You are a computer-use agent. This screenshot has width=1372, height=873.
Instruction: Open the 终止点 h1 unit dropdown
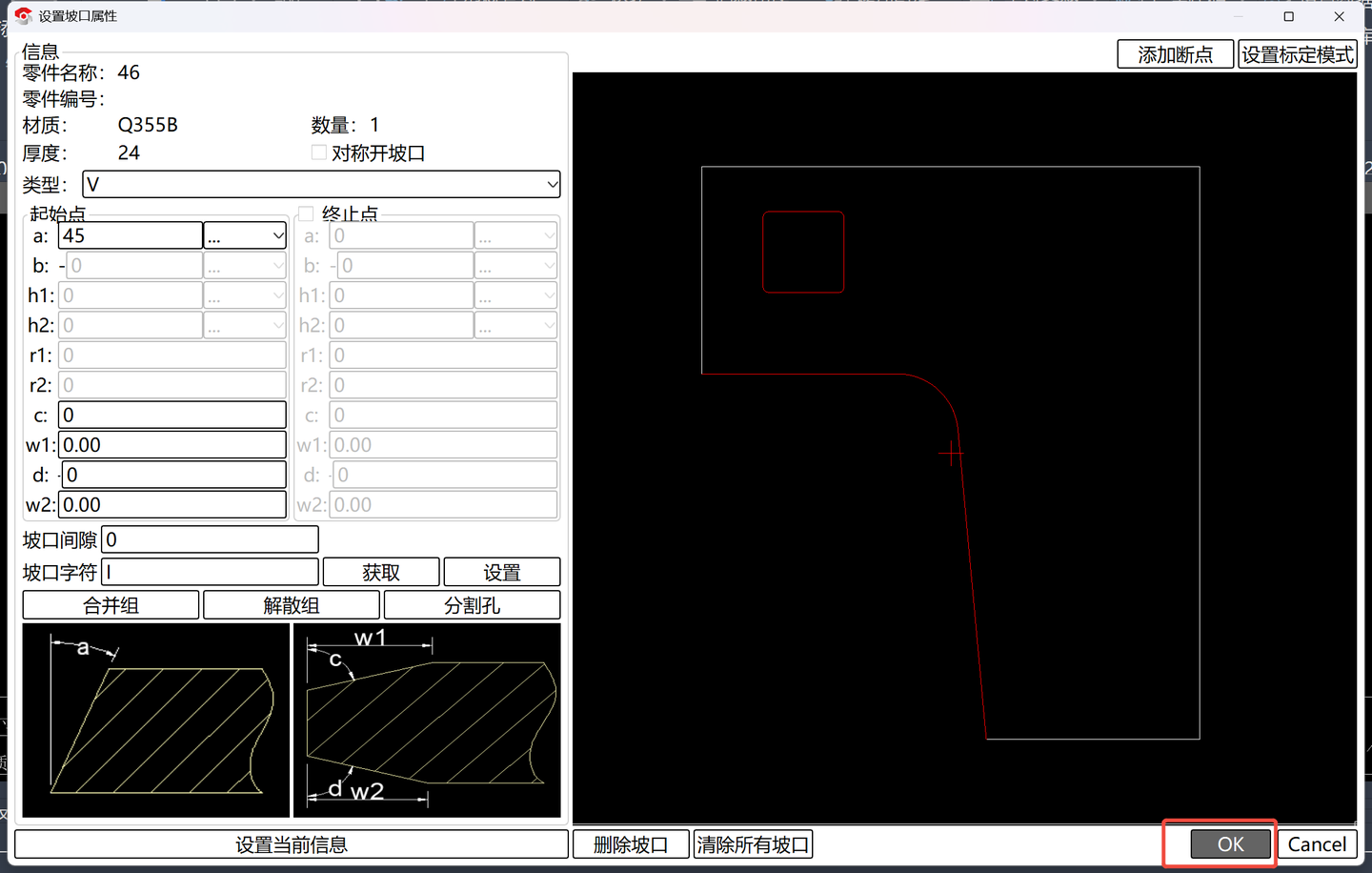click(515, 295)
